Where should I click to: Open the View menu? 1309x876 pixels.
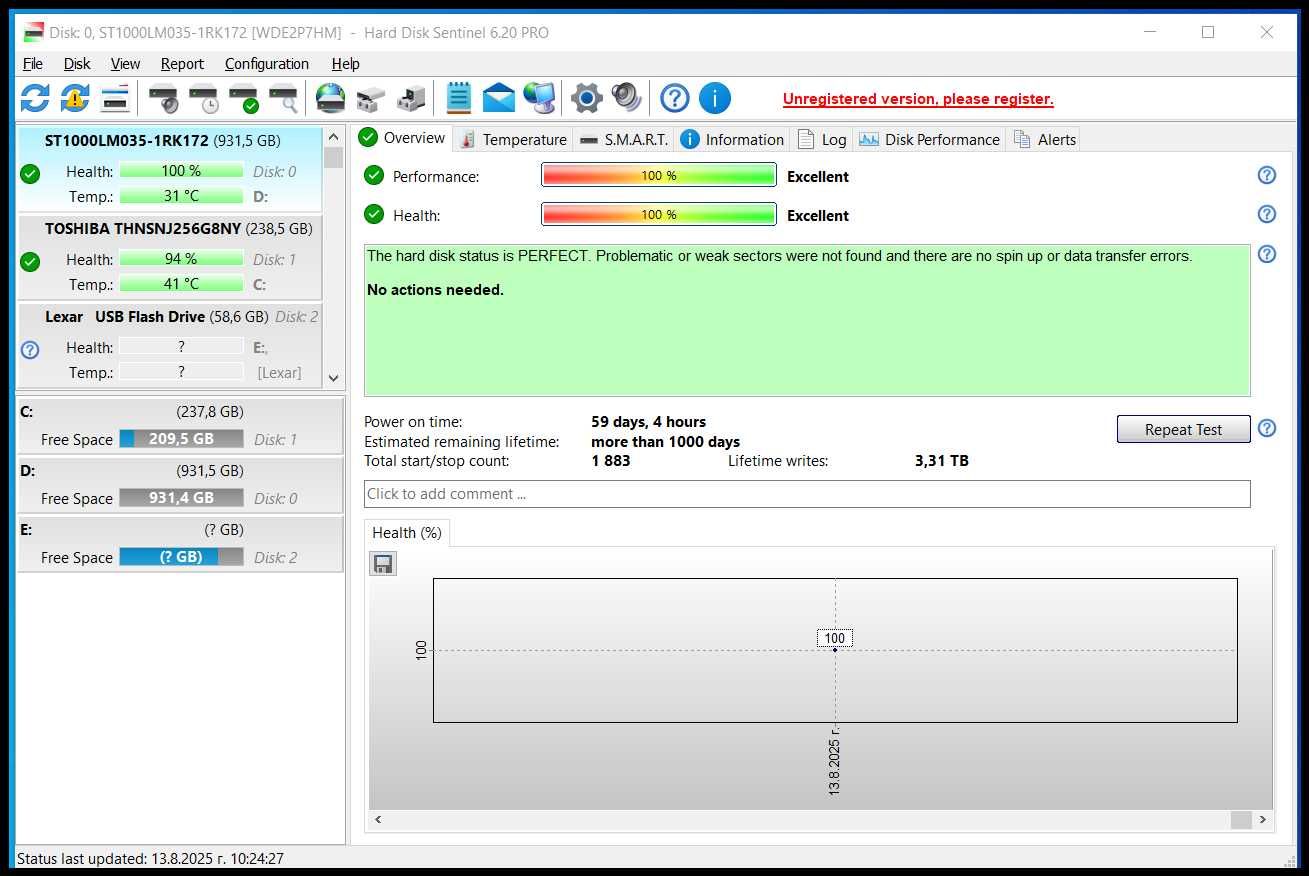coord(125,63)
